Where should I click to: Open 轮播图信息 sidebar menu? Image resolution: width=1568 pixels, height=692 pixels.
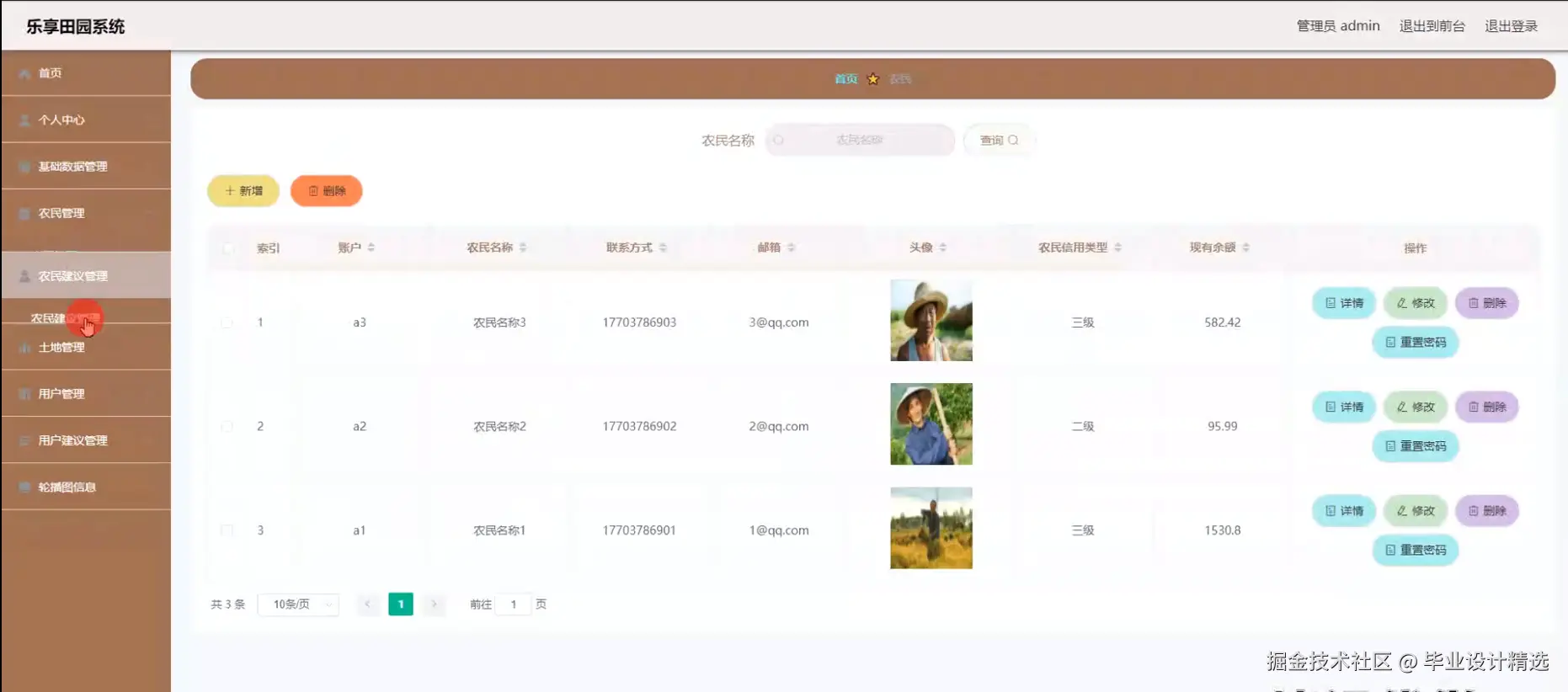tap(86, 487)
